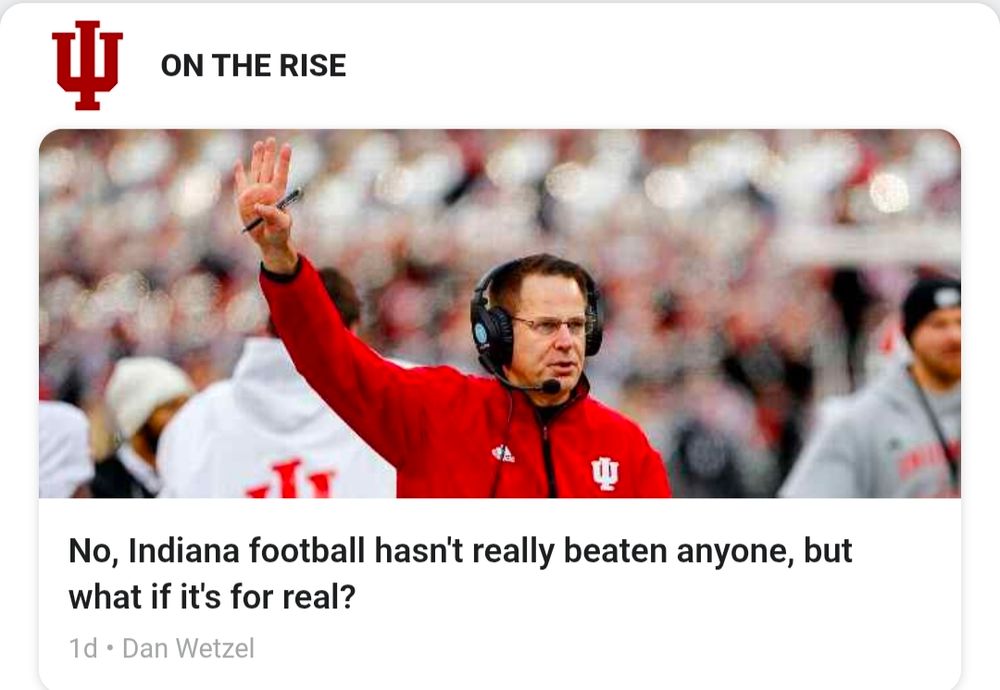Select the article card to read the story
This screenshot has height=690, width=1000.
(500, 400)
